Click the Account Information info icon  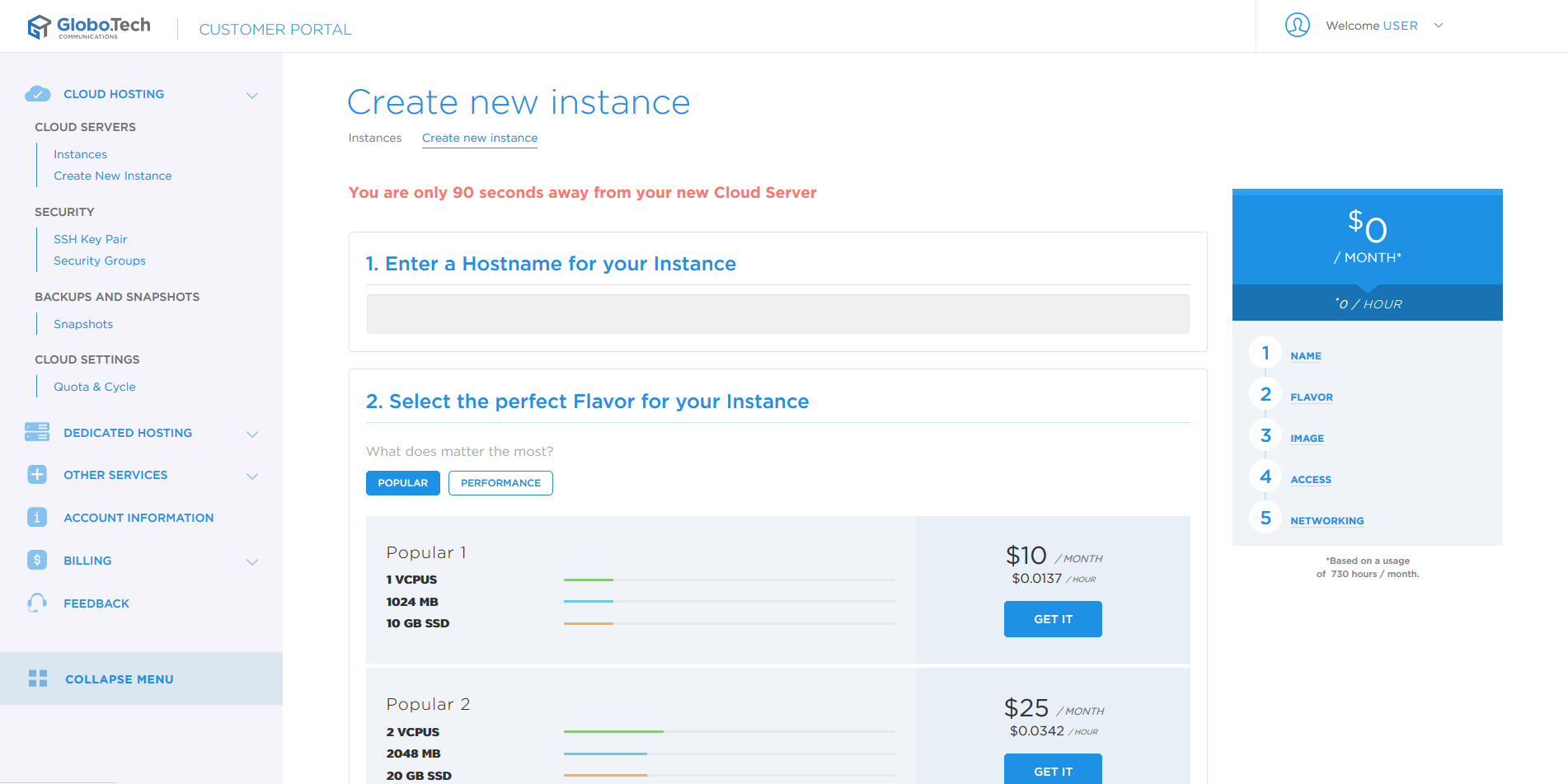click(x=37, y=517)
